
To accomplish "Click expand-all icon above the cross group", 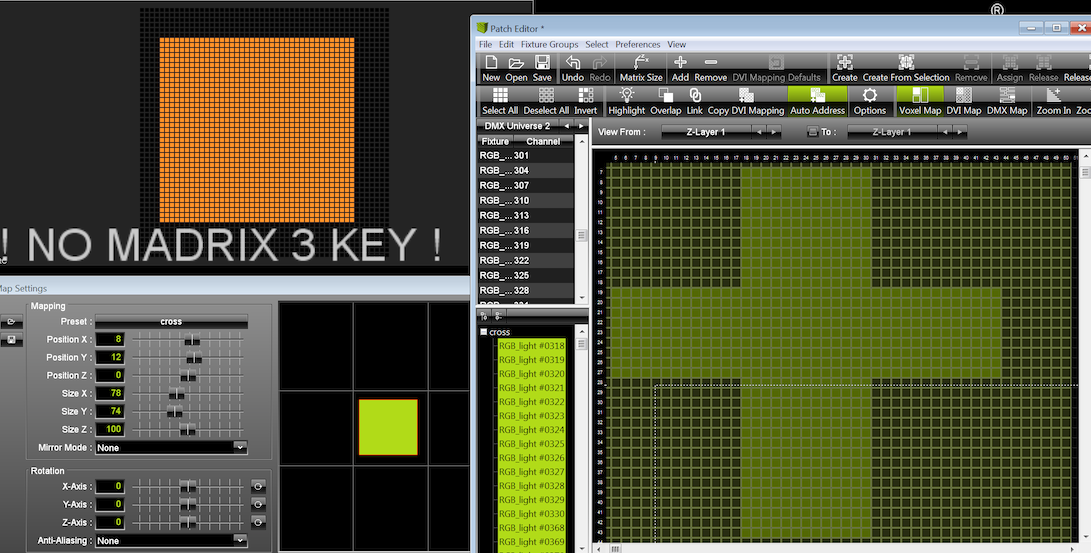I will coord(485,316).
